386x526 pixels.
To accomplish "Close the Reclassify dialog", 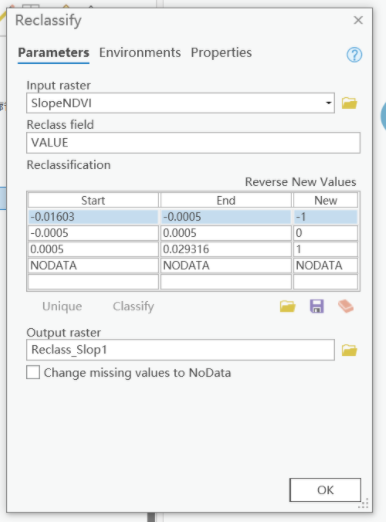I will click(x=358, y=20).
